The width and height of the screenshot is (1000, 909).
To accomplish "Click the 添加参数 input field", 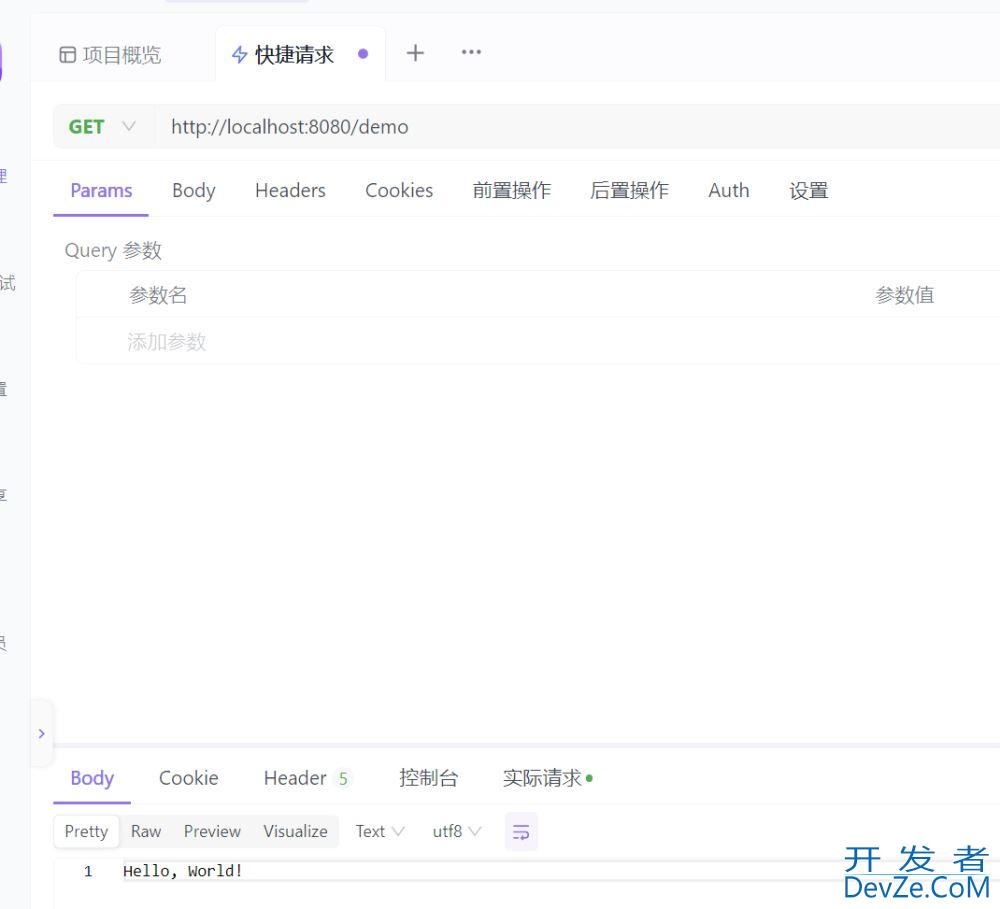I will click(166, 342).
